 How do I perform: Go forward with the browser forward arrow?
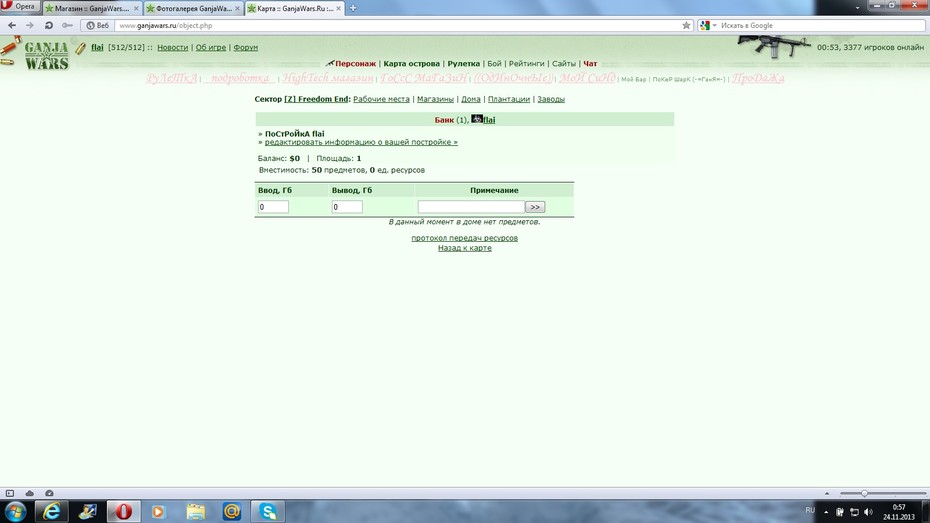pyautogui.click(x=30, y=25)
